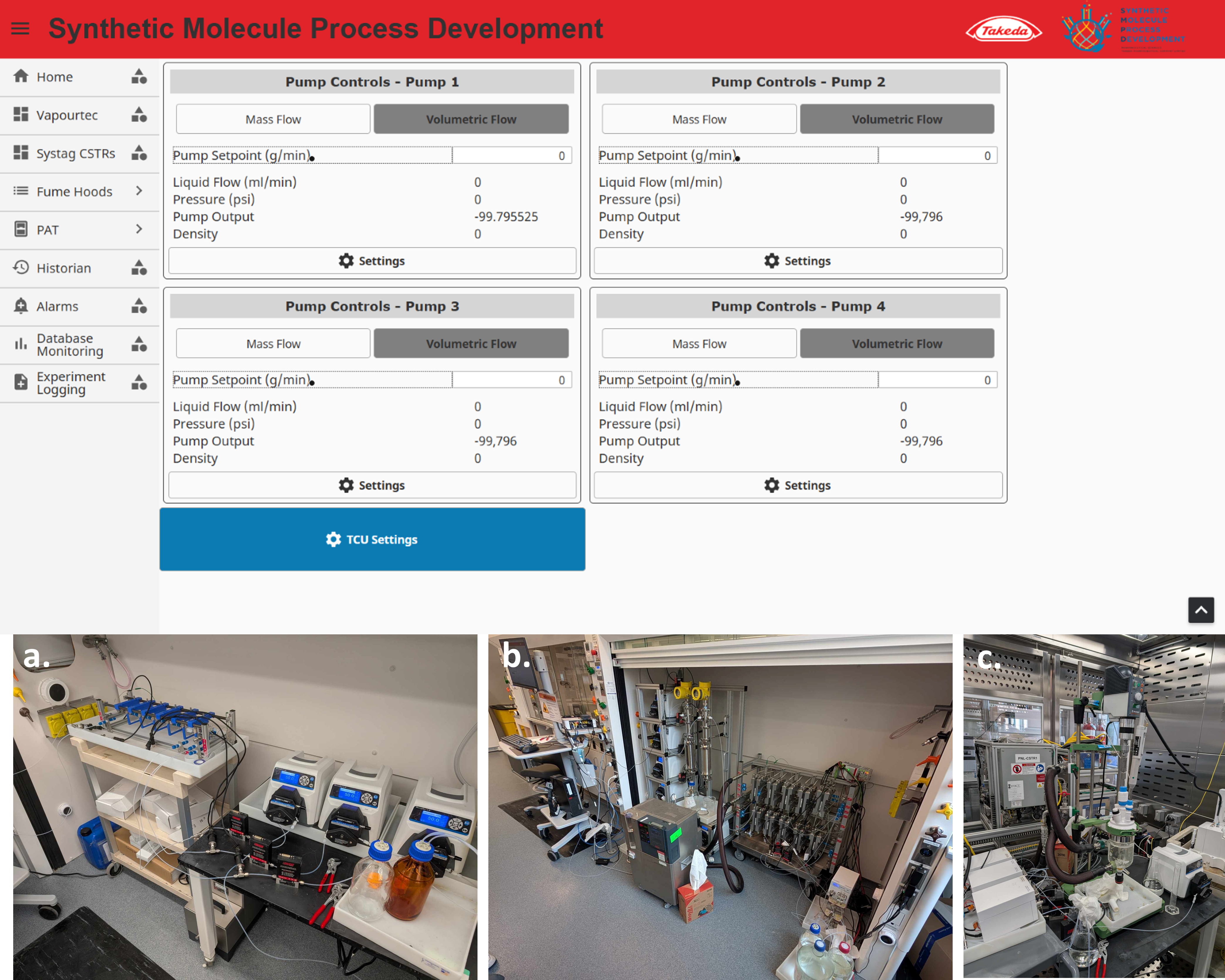The image size is (1225, 980).
Task: Click the scroll-to-top arrow button
Action: click(1201, 610)
